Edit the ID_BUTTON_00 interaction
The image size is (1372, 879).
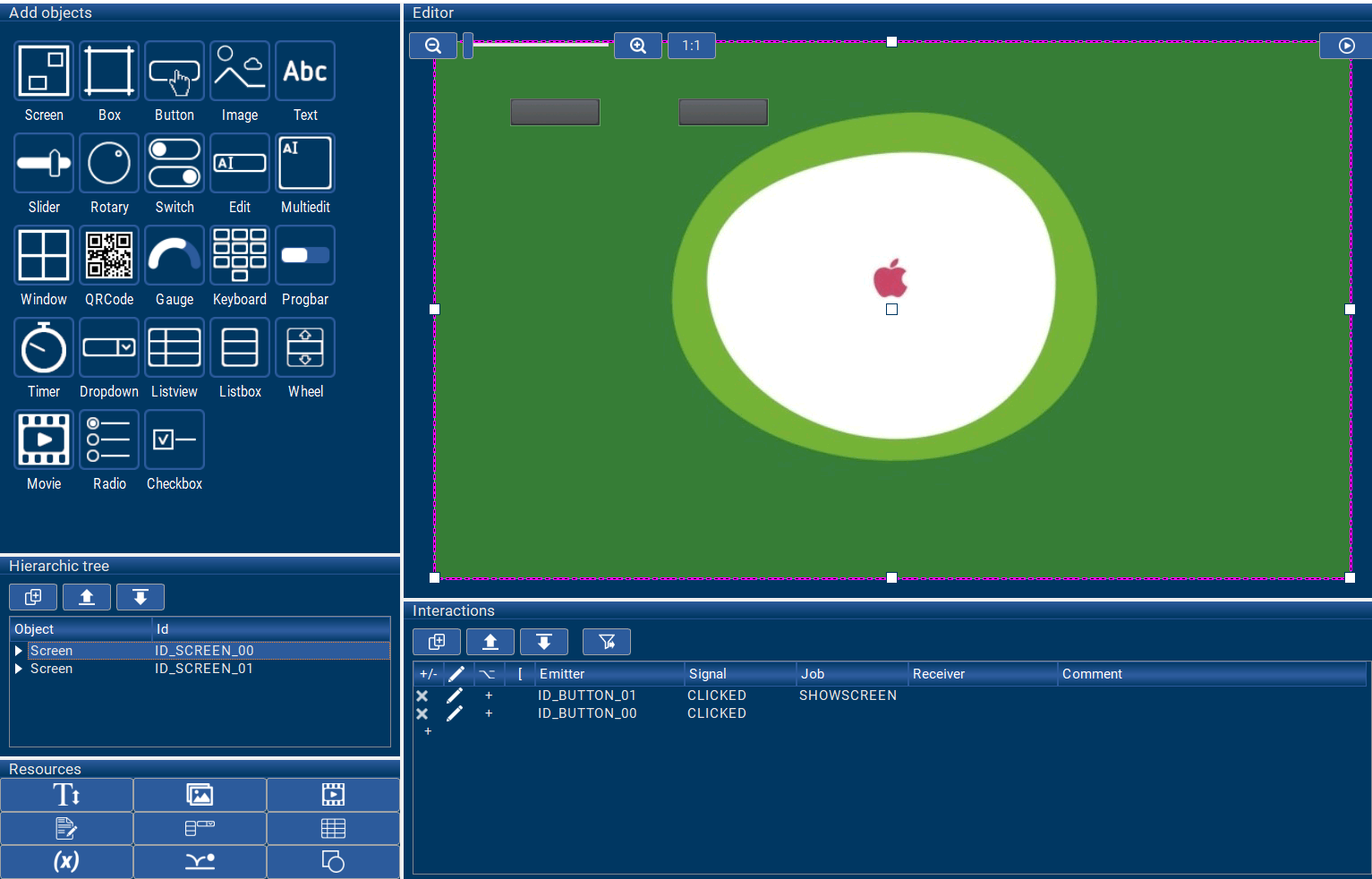click(x=455, y=713)
